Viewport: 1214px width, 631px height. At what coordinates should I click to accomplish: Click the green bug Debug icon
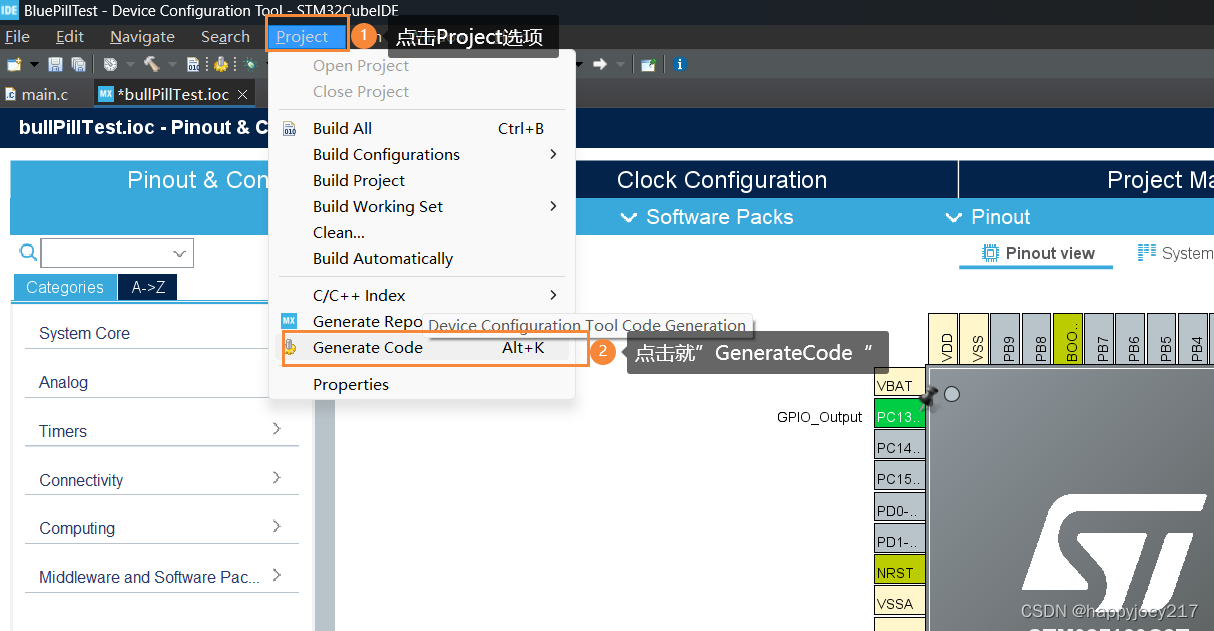click(x=250, y=64)
